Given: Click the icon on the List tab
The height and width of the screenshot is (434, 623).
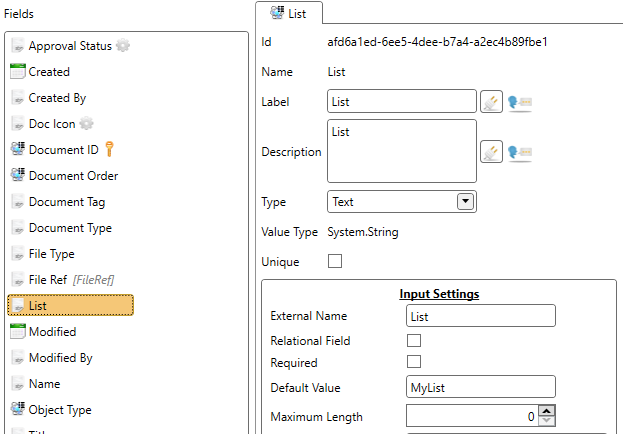Looking at the screenshot, I should click(x=277, y=13).
